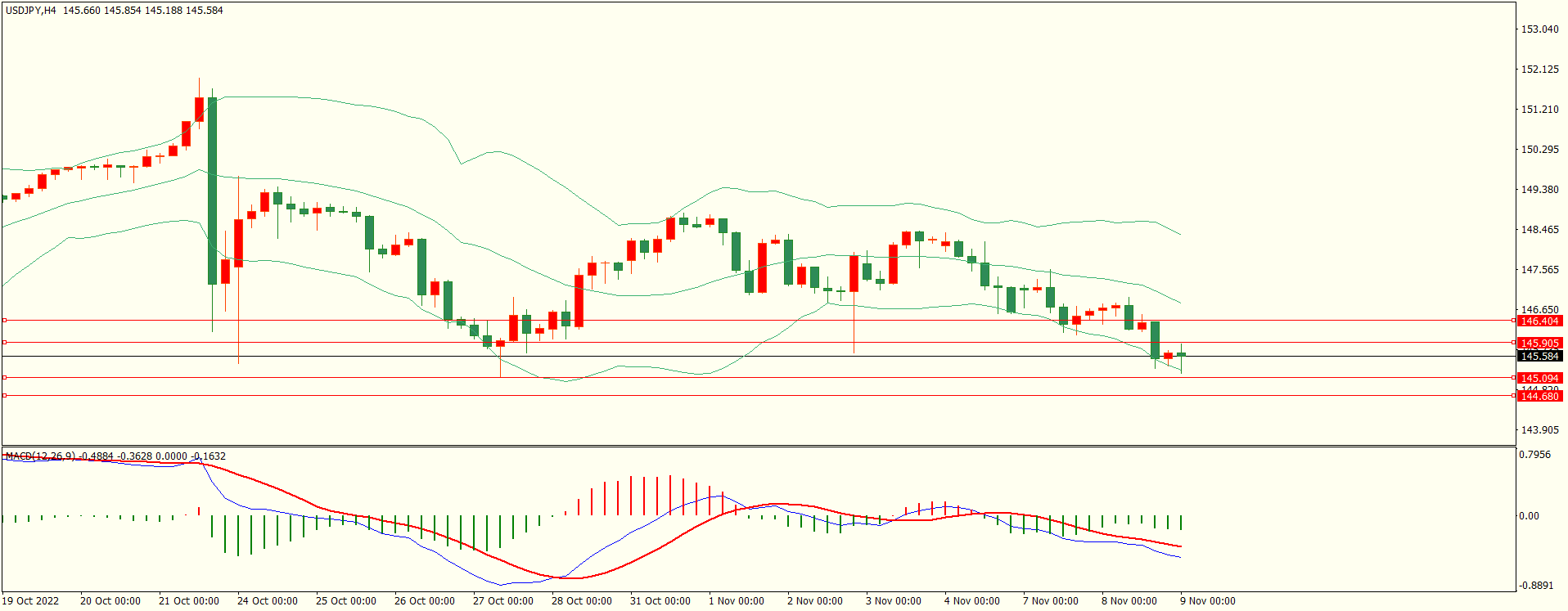Select the red 145.094 price level tag
1568x611 pixels.
[x=1539, y=379]
